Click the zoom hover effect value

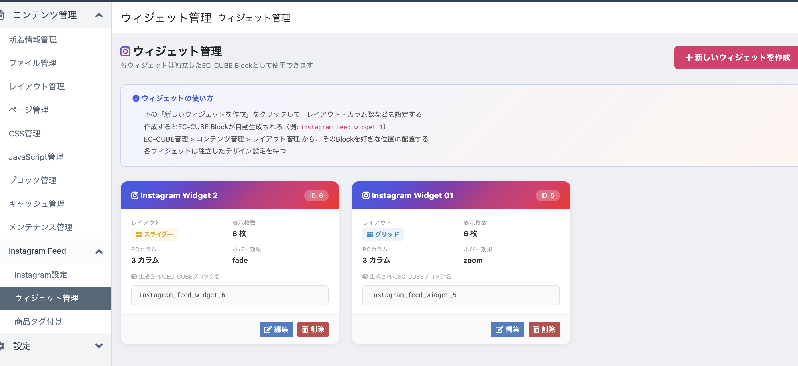(x=473, y=260)
